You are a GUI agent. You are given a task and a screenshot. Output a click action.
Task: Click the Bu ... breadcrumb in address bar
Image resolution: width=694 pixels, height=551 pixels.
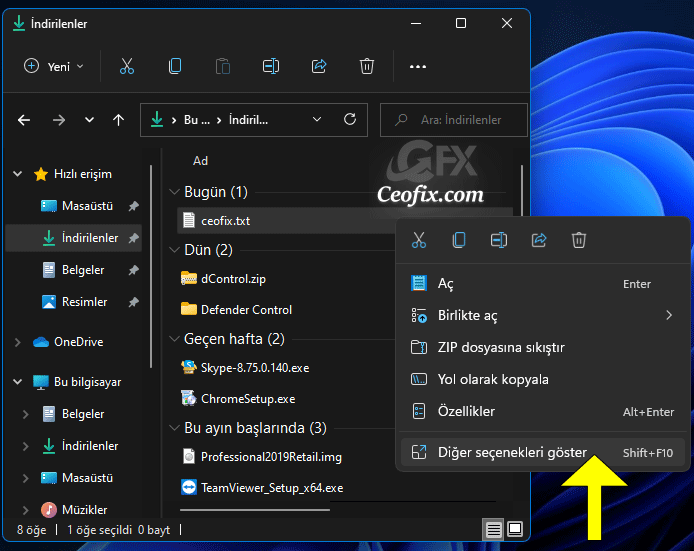pyautogui.click(x=197, y=120)
